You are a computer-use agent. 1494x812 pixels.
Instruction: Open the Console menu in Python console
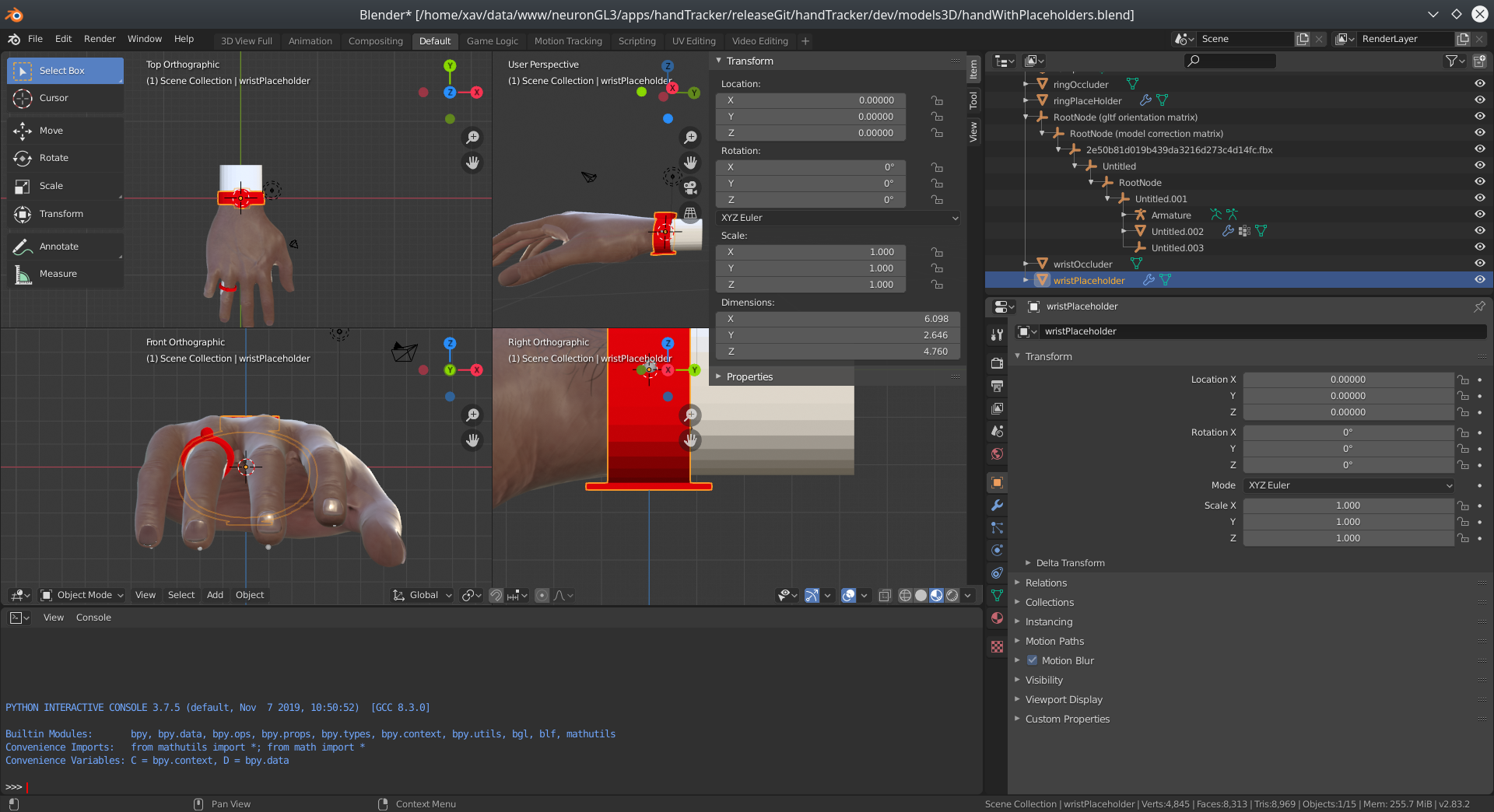[x=93, y=618]
